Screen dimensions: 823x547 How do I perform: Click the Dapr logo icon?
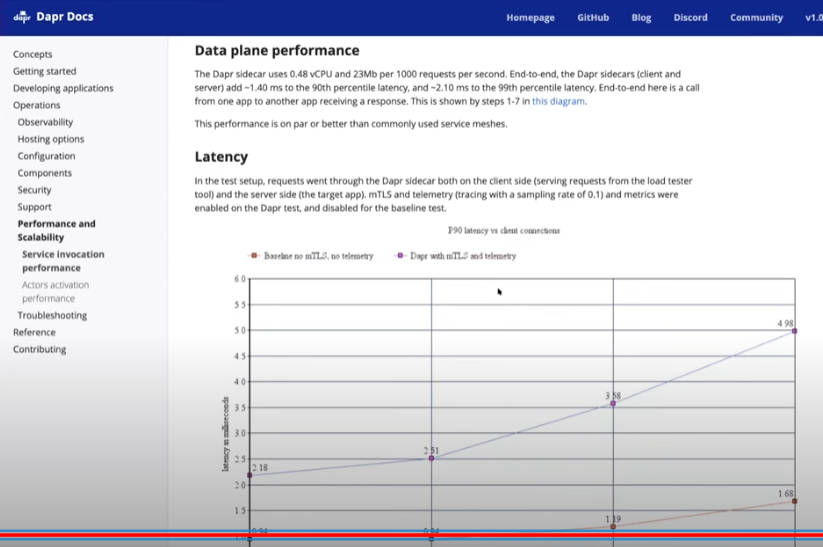coord(22,17)
